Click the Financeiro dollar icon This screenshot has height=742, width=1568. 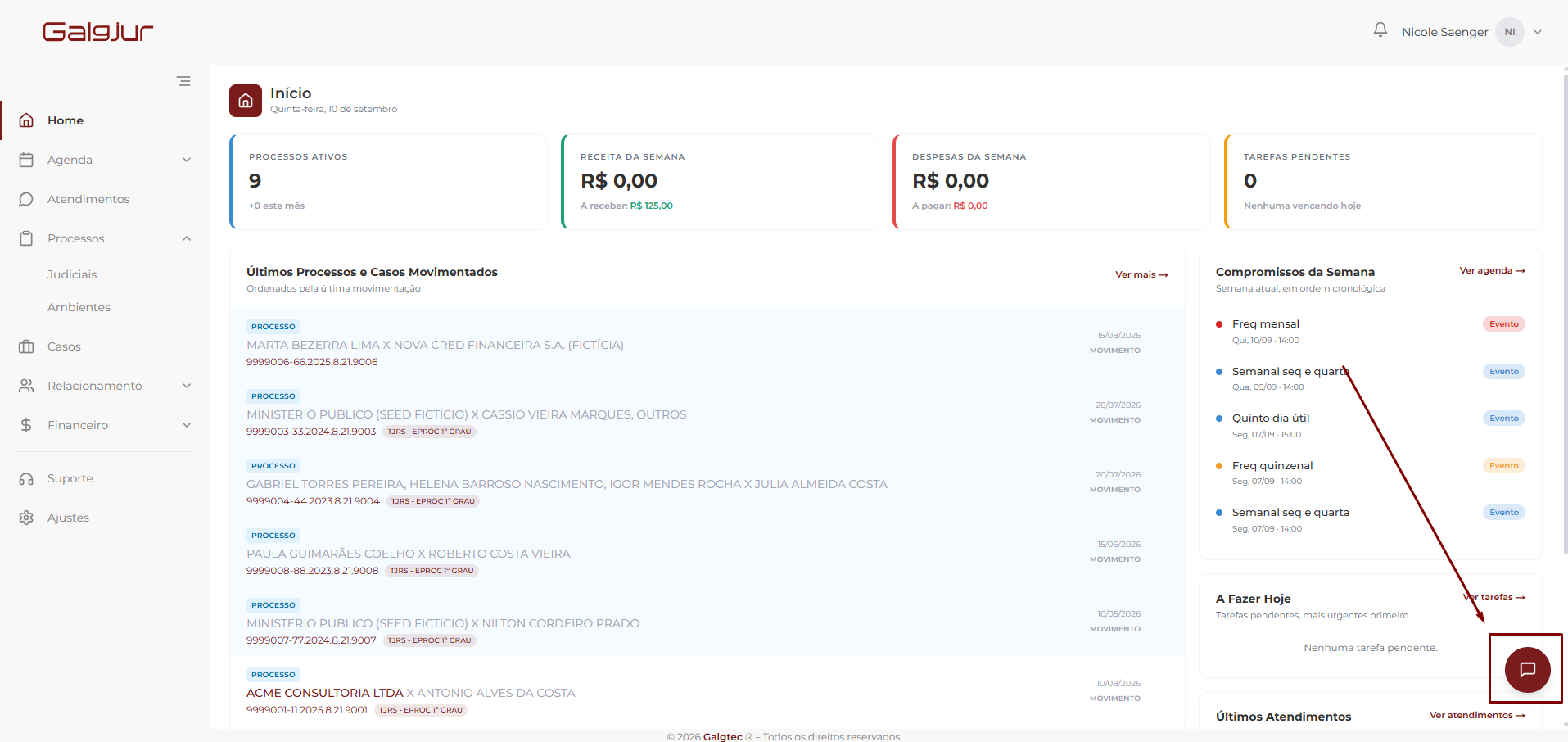tap(26, 425)
